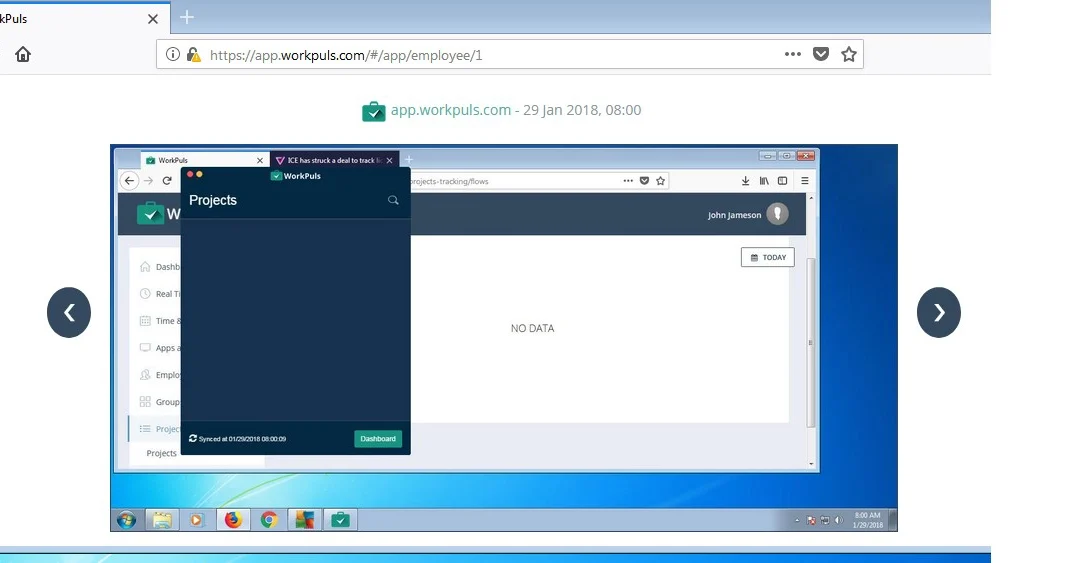
Task: Open File Explorer from taskbar
Action: (x=163, y=520)
